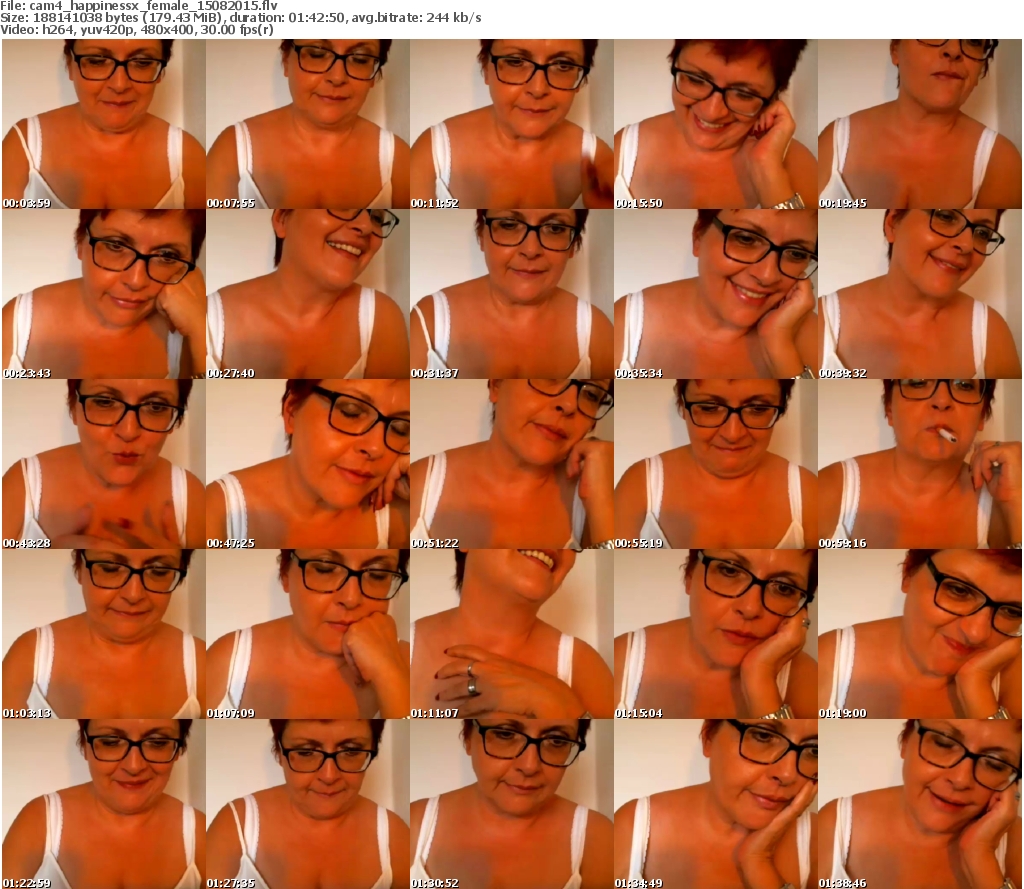Select the thumbnail marked 01:07:09
The height and width of the screenshot is (889, 1024).
(308, 634)
